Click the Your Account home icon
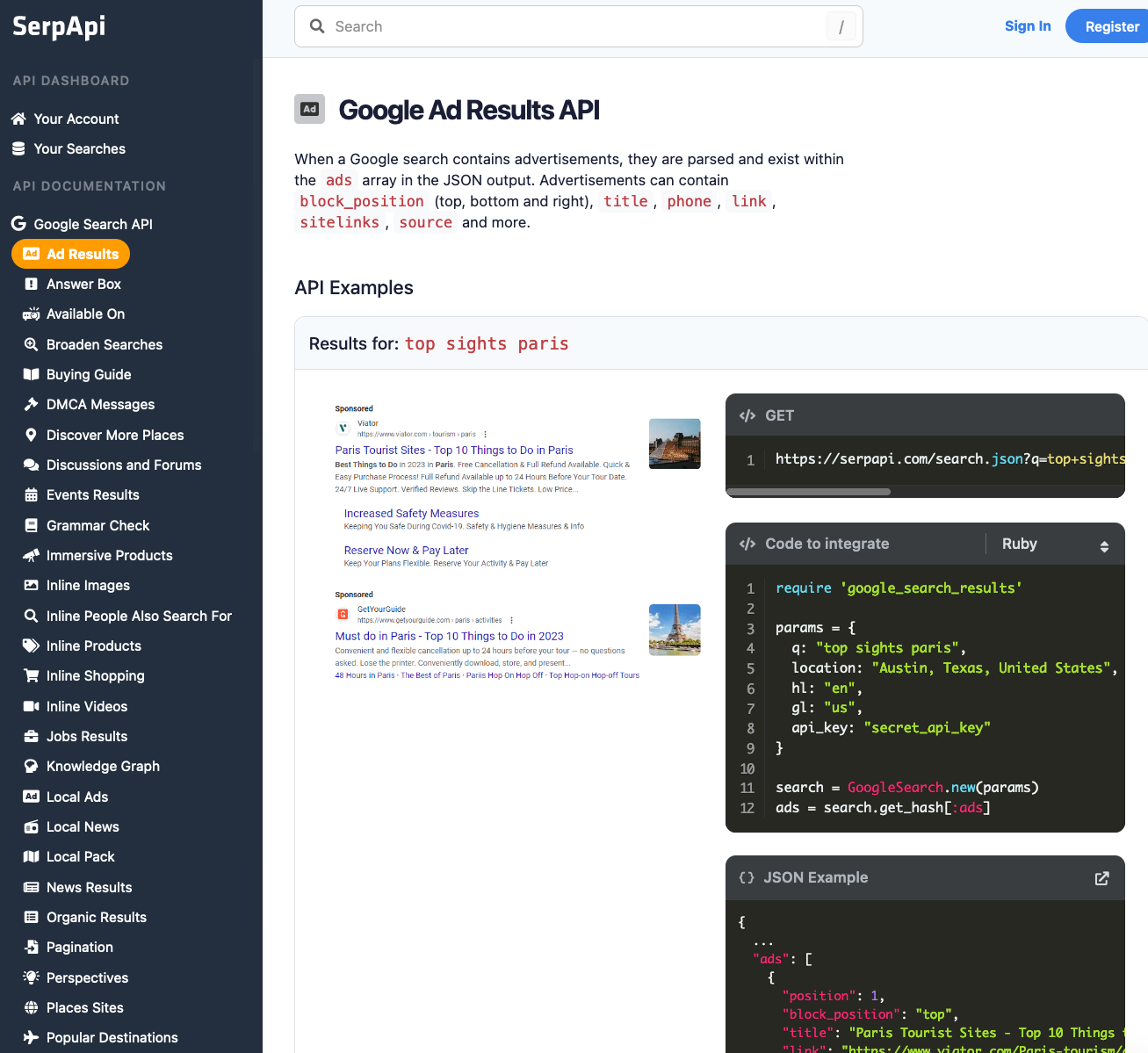 click(x=18, y=119)
